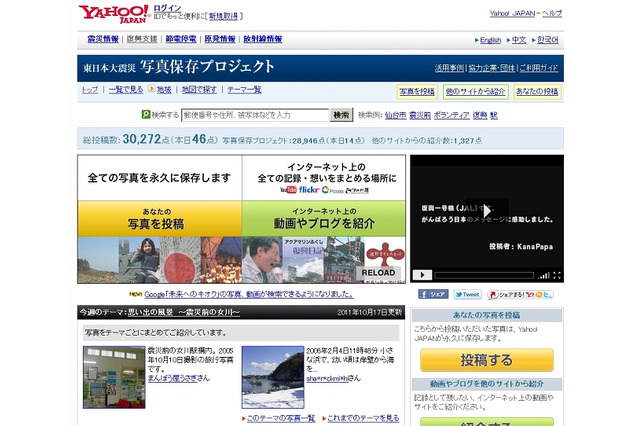Click the green 動画やブログを紹介 banner
This screenshot has height=426, width=640.
tap(324, 219)
